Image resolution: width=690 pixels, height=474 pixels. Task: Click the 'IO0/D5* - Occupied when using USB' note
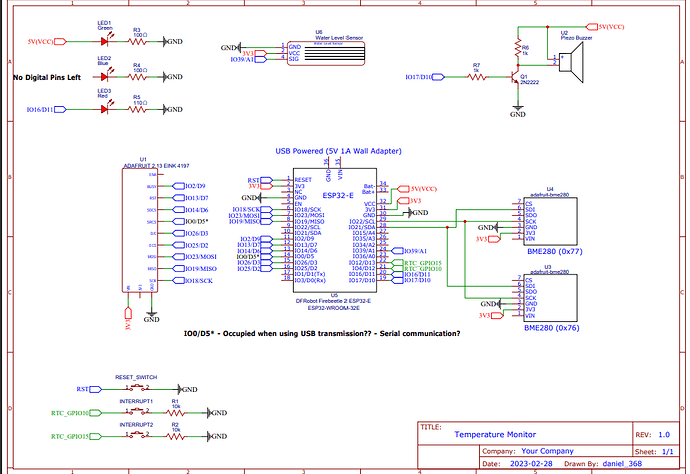pyautogui.click(x=322, y=334)
